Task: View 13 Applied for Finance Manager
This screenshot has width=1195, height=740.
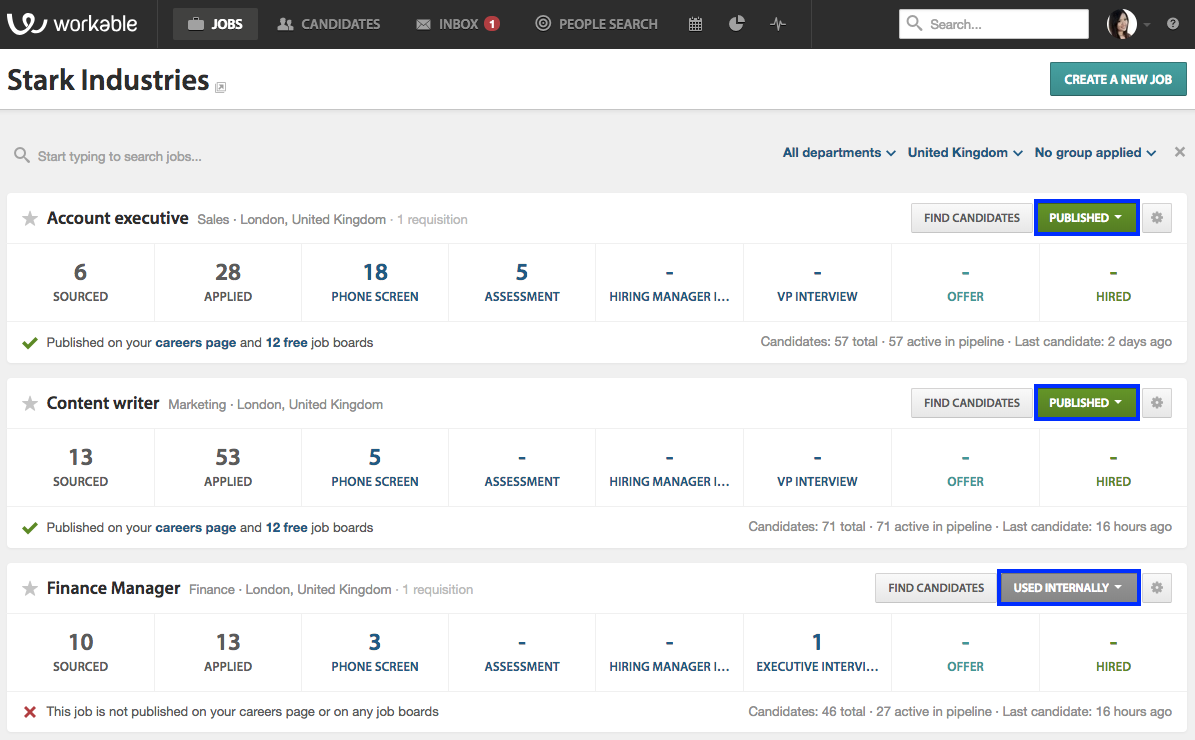Action: point(228,652)
